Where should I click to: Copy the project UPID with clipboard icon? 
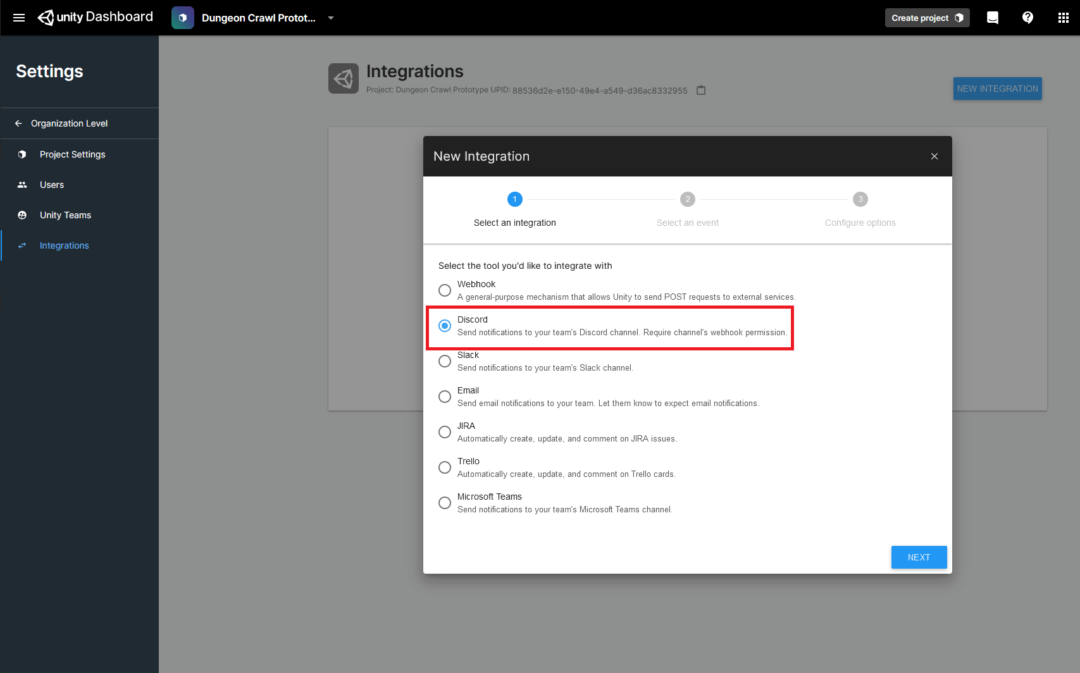pyautogui.click(x=701, y=90)
